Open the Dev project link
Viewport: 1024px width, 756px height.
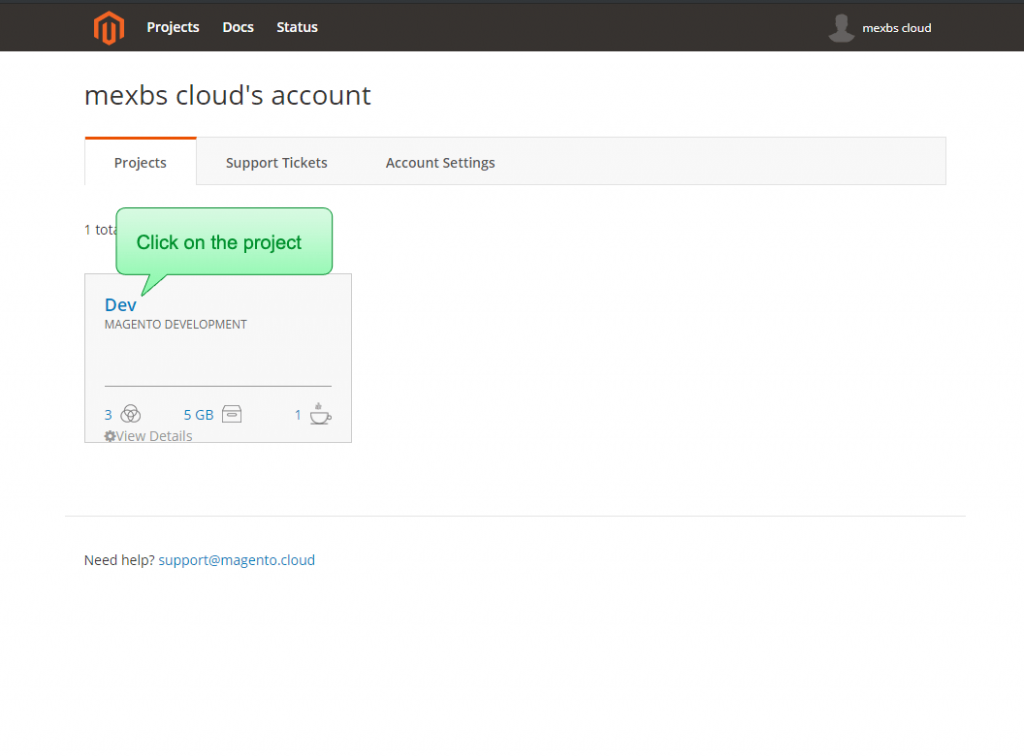click(120, 305)
